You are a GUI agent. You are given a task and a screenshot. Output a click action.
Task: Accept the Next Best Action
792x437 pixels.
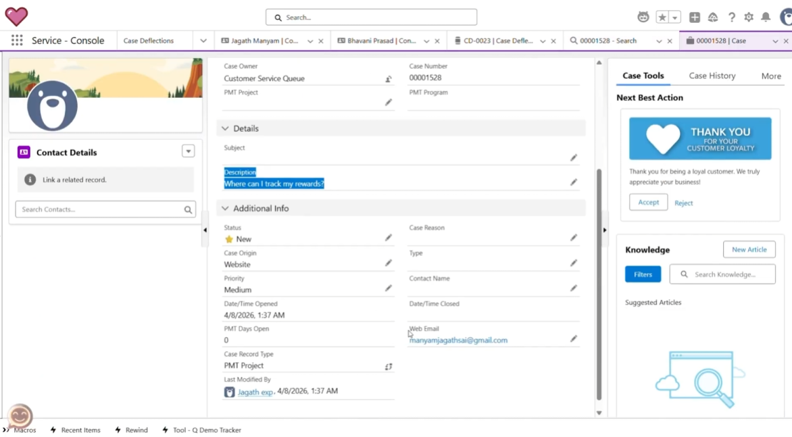648,202
